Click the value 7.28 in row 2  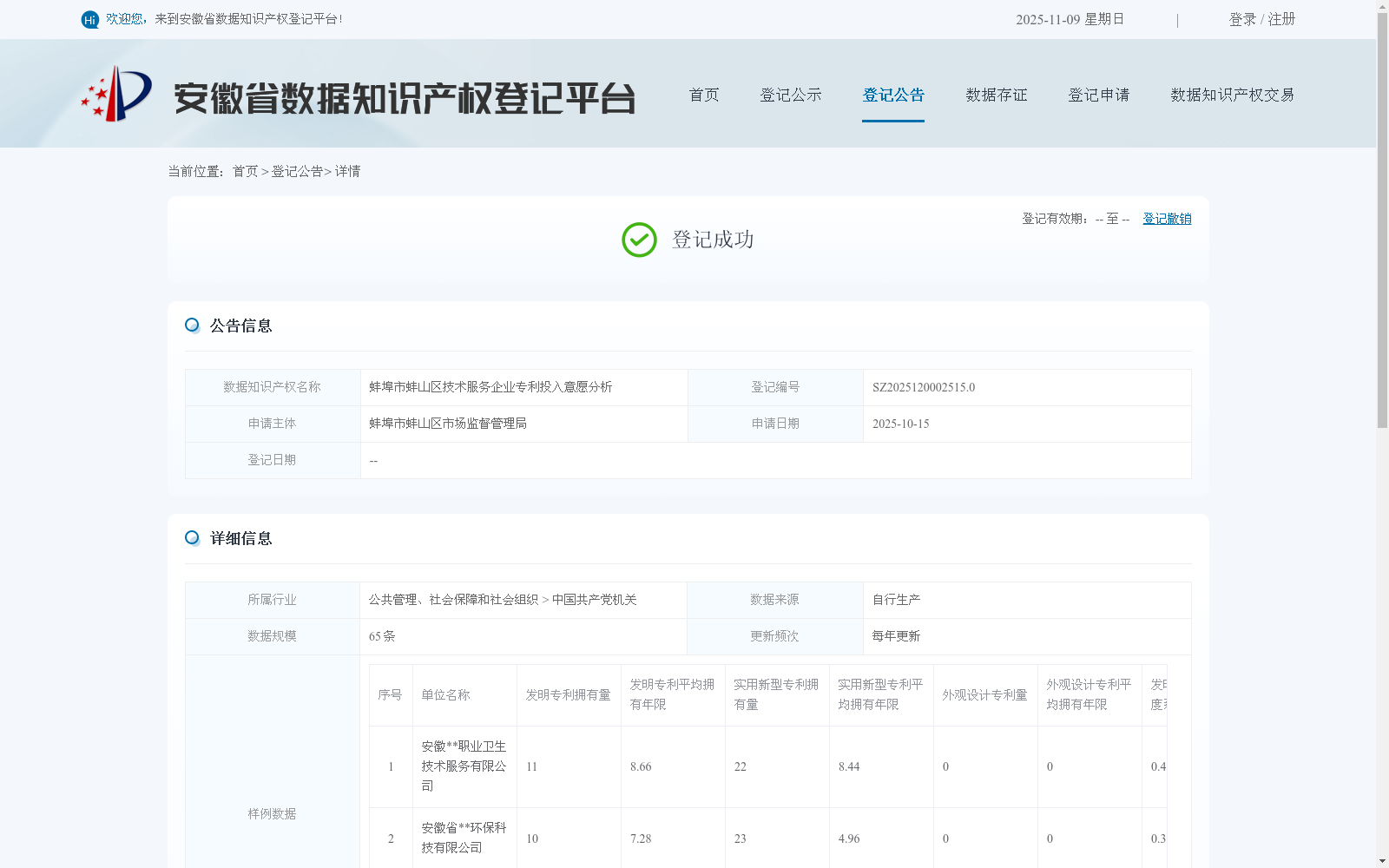pos(641,839)
